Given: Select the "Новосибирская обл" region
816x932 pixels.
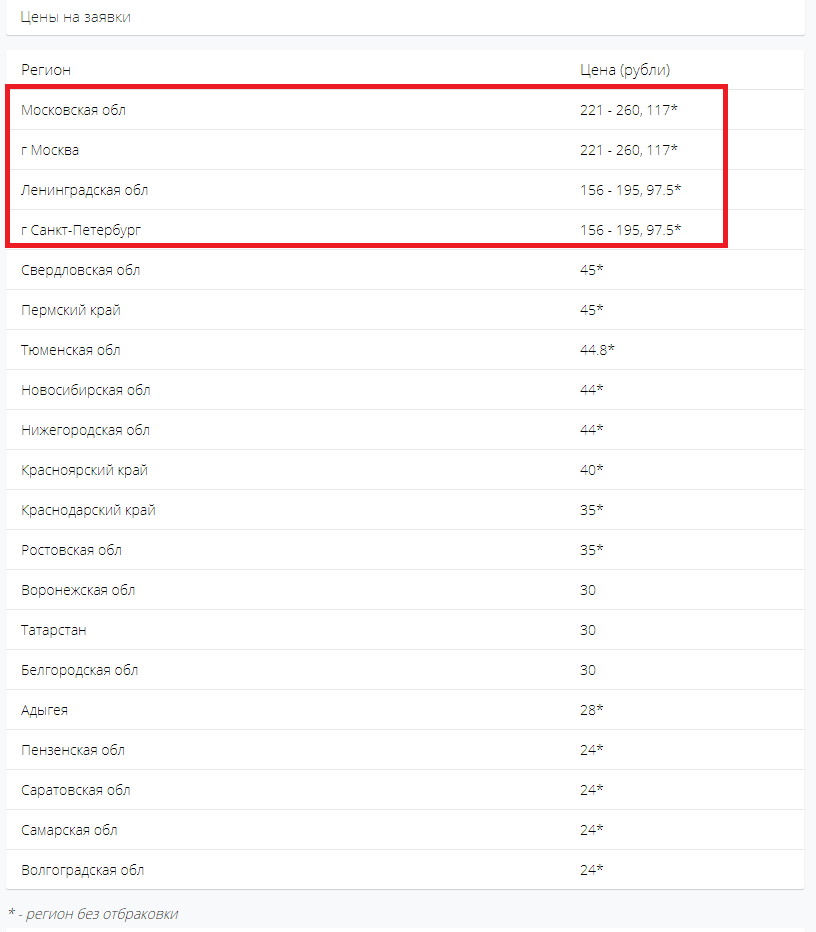Looking at the screenshot, I should click(x=86, y=390).
